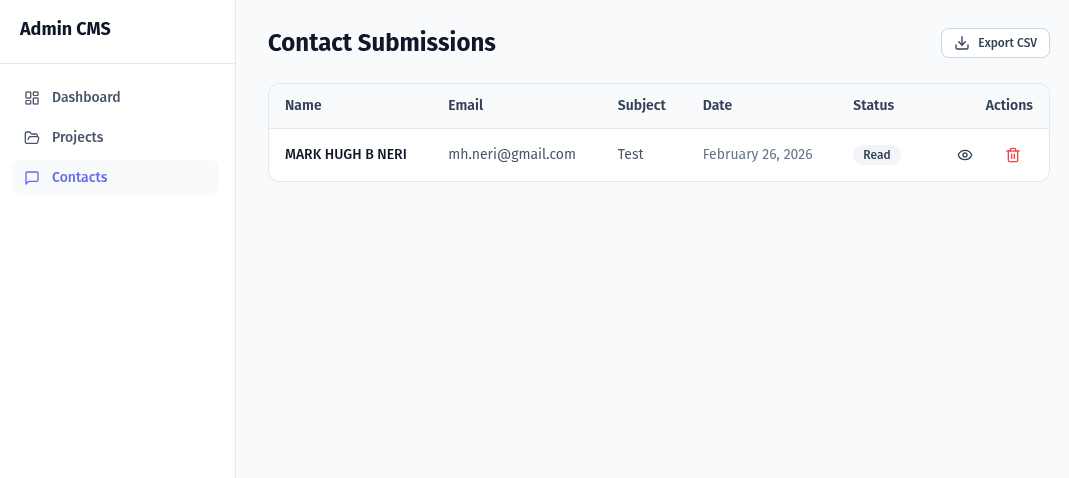This screenshot has width=1069, height=478.
Task: Click the Read status badge
Action: [x=876, y=155]
